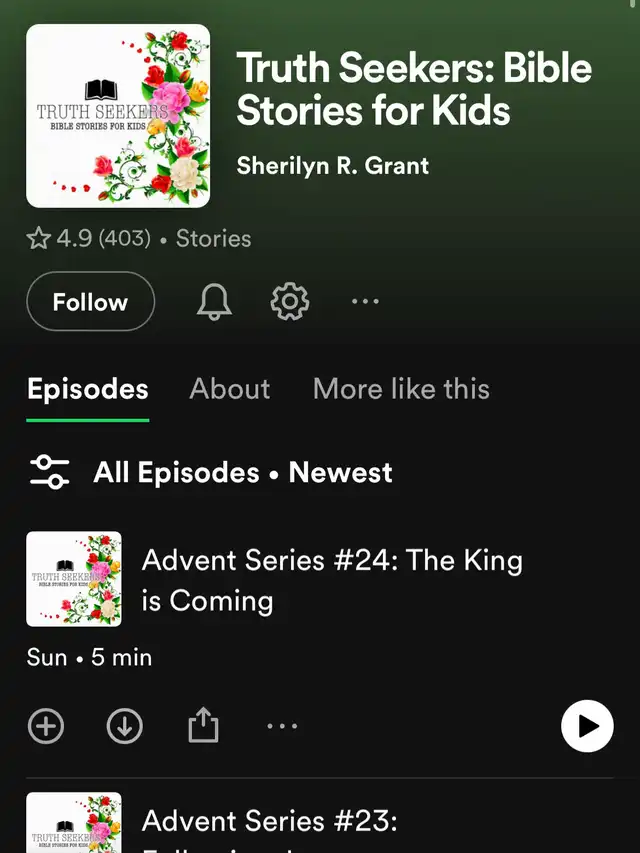Select the Episodes tab

pos(88,390)
